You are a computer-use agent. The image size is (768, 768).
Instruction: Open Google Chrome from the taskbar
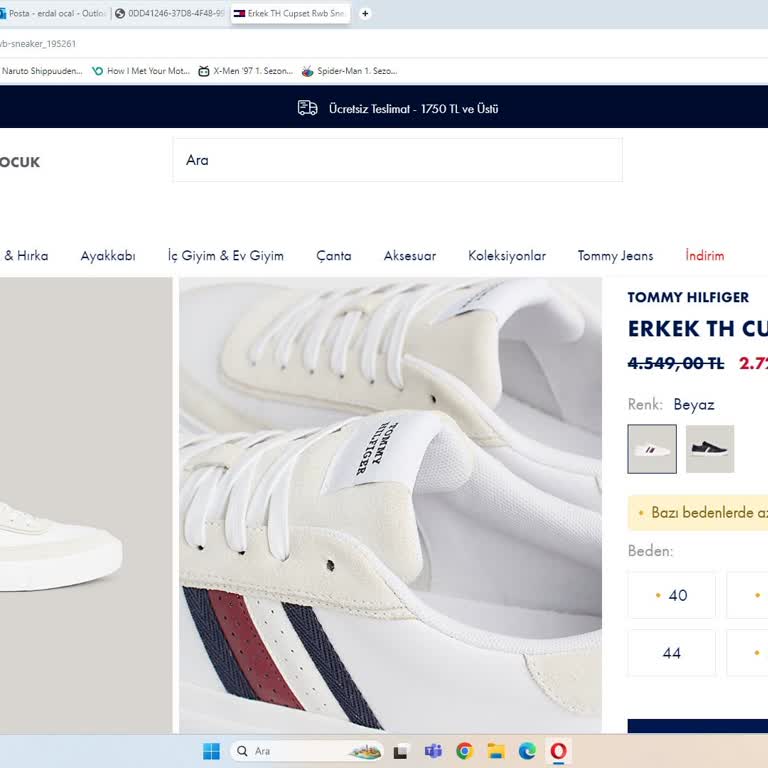(464, 751)
